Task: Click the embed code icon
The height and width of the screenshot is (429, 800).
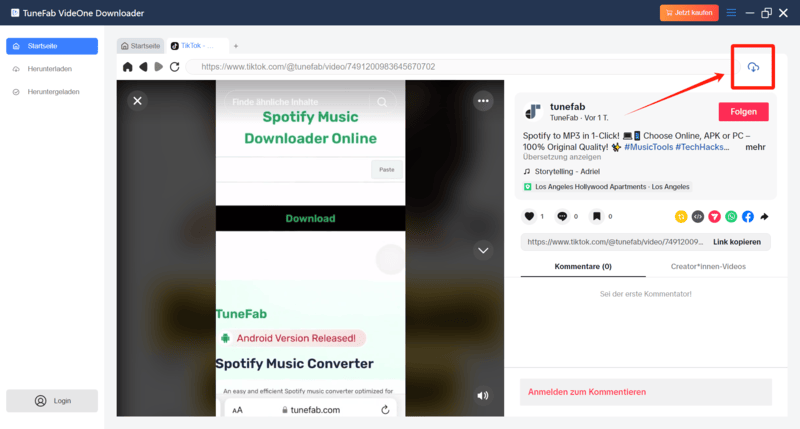Action: pos(697,216)
